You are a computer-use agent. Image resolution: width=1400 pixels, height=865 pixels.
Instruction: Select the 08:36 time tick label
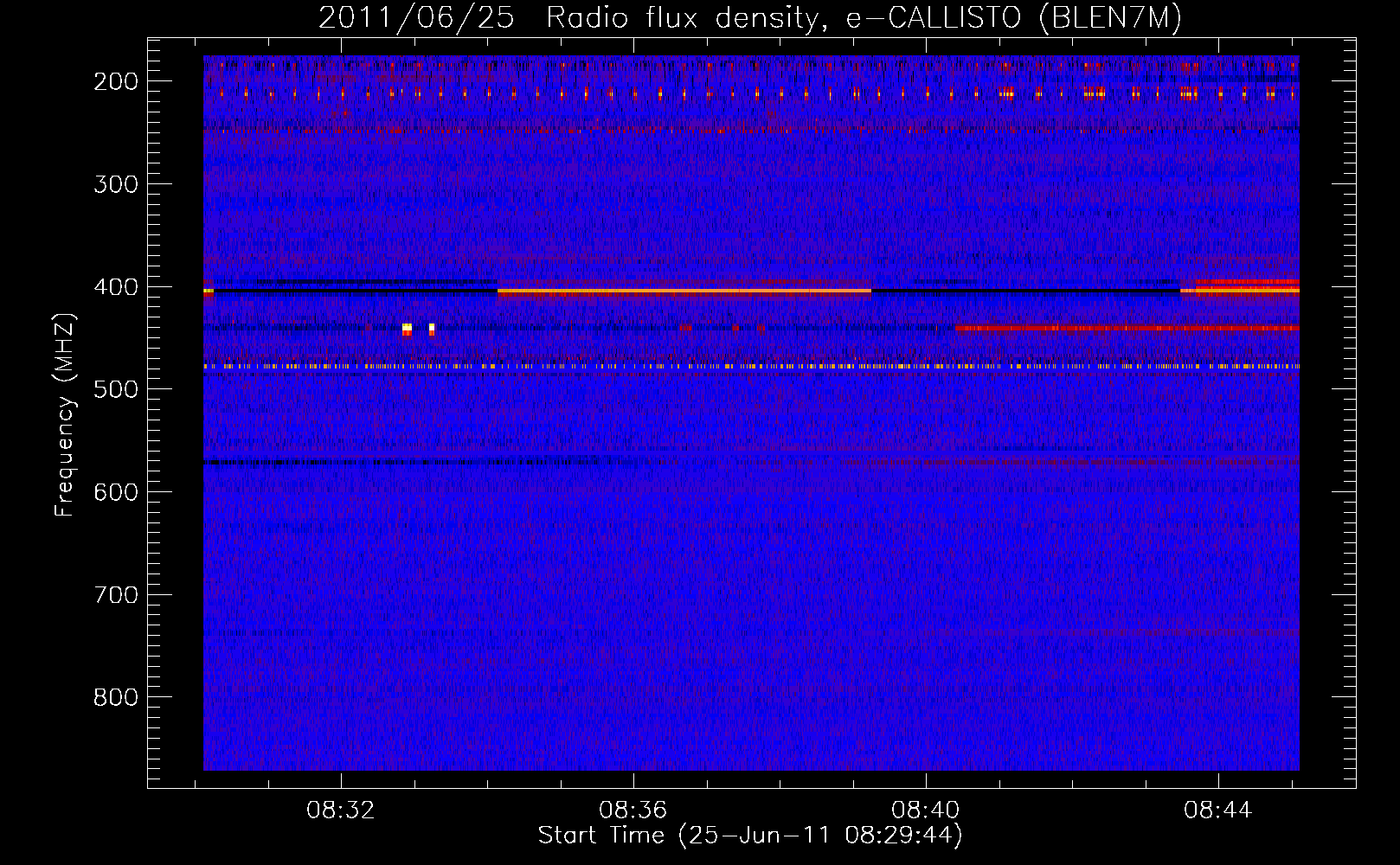(633, 811)
